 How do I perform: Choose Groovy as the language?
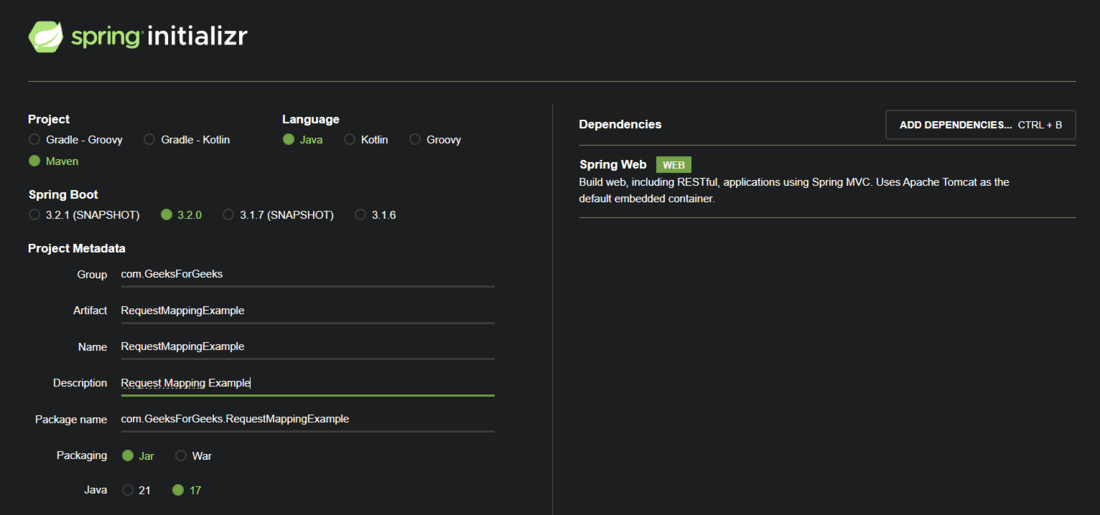[x=434, y=140]
